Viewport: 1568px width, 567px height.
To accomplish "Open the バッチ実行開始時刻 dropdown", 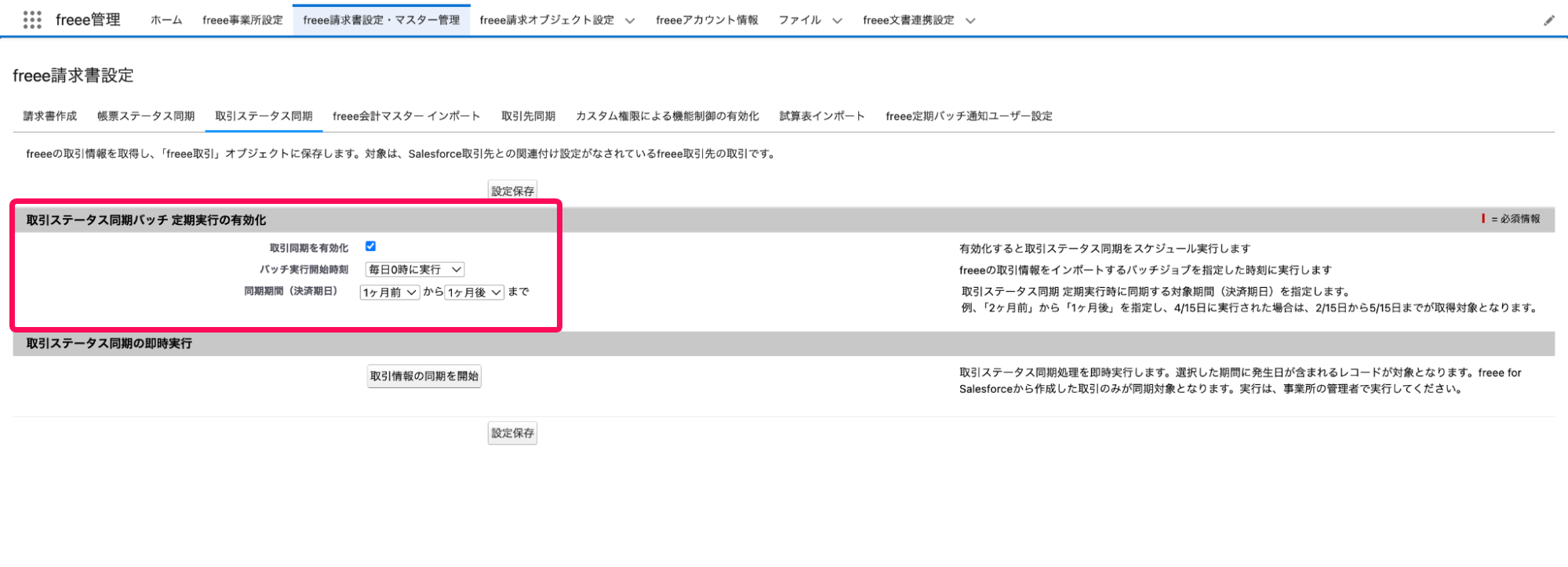I will click(x=415, y=269).
